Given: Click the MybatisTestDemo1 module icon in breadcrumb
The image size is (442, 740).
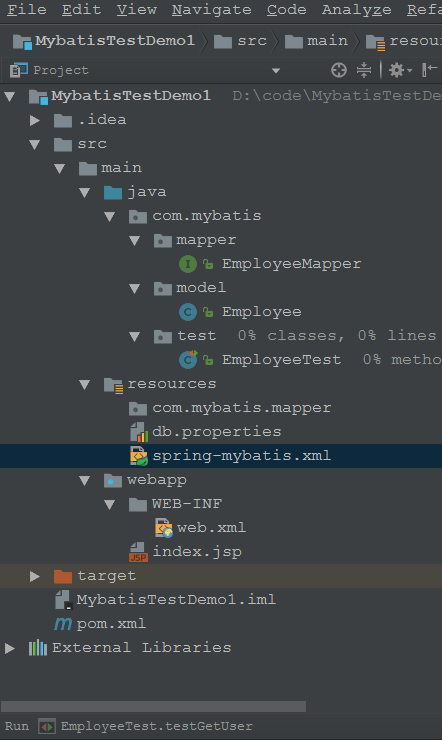Looking at the screenshot, I should click(22, 42).
